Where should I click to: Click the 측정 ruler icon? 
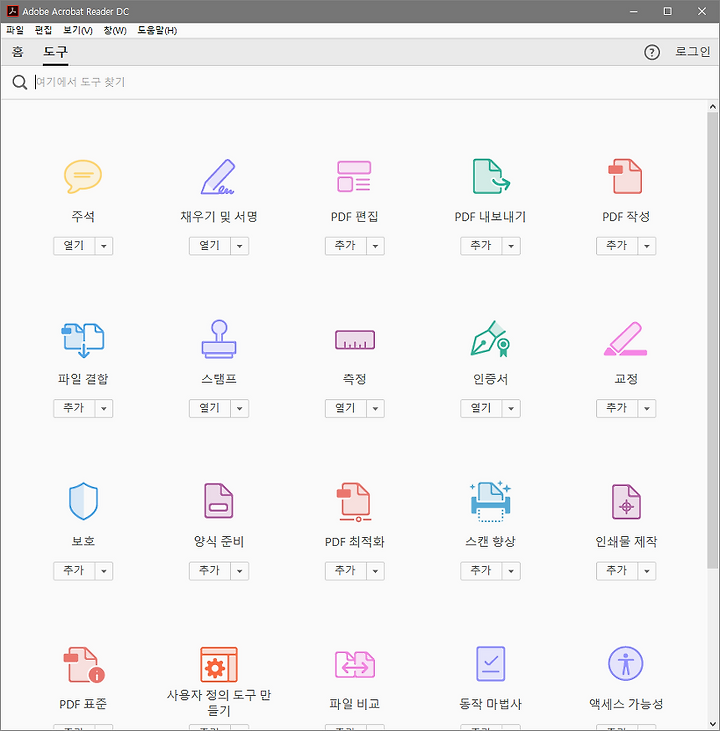click(x=355, y=339)
